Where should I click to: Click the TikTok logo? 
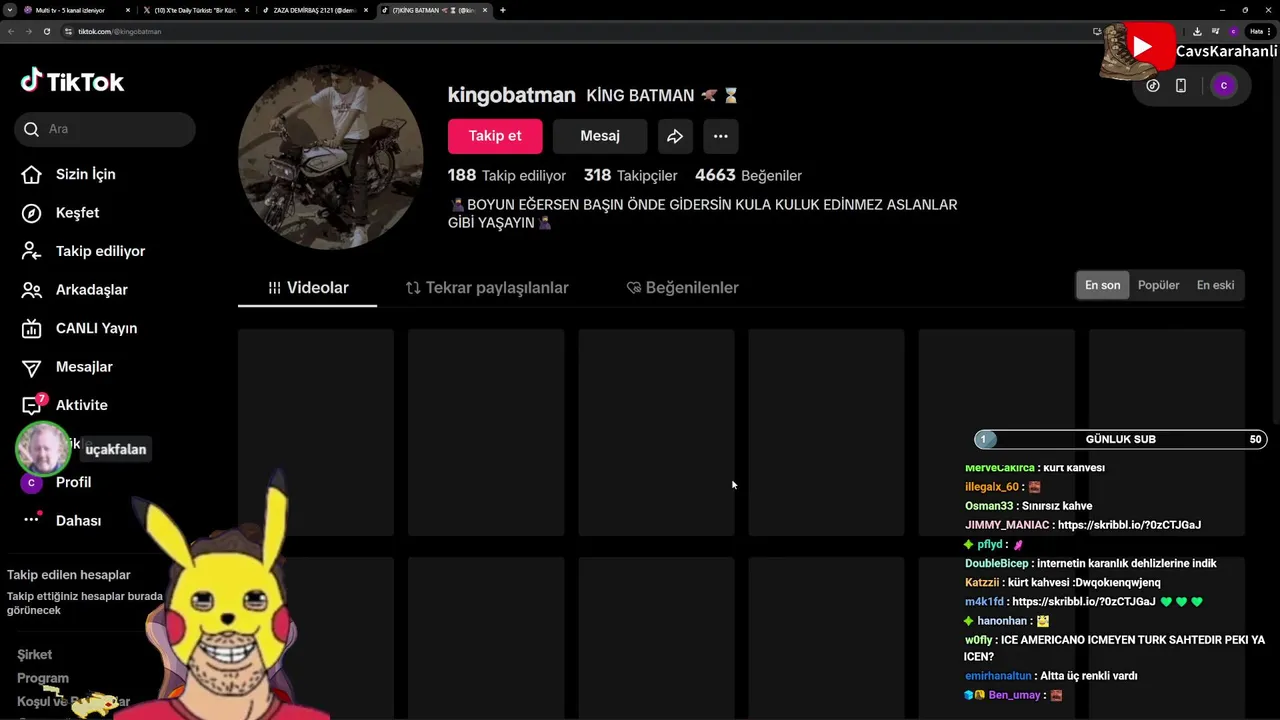[x=72, y=82]
